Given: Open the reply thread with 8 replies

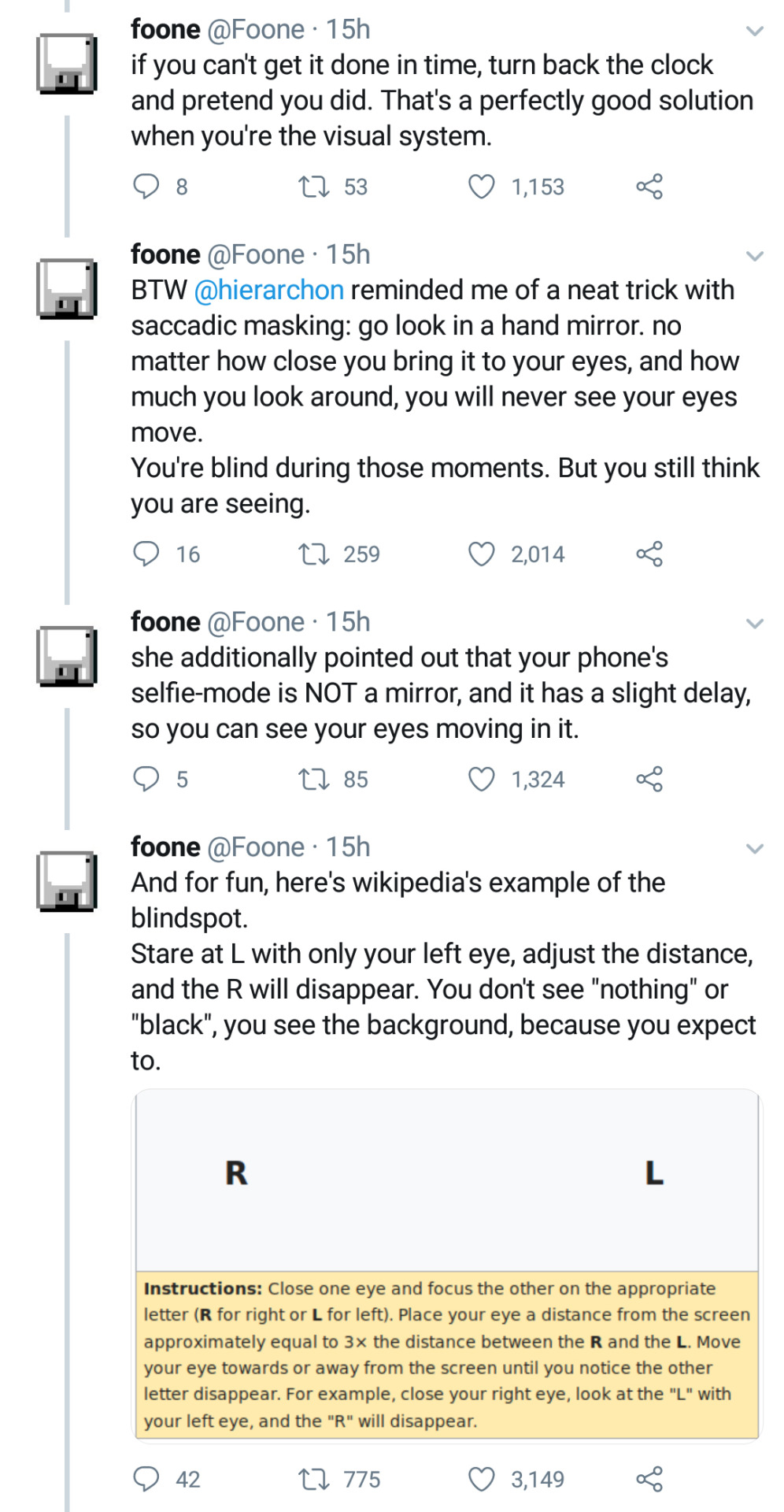Looking at the screenshot, I should [146, 187].
